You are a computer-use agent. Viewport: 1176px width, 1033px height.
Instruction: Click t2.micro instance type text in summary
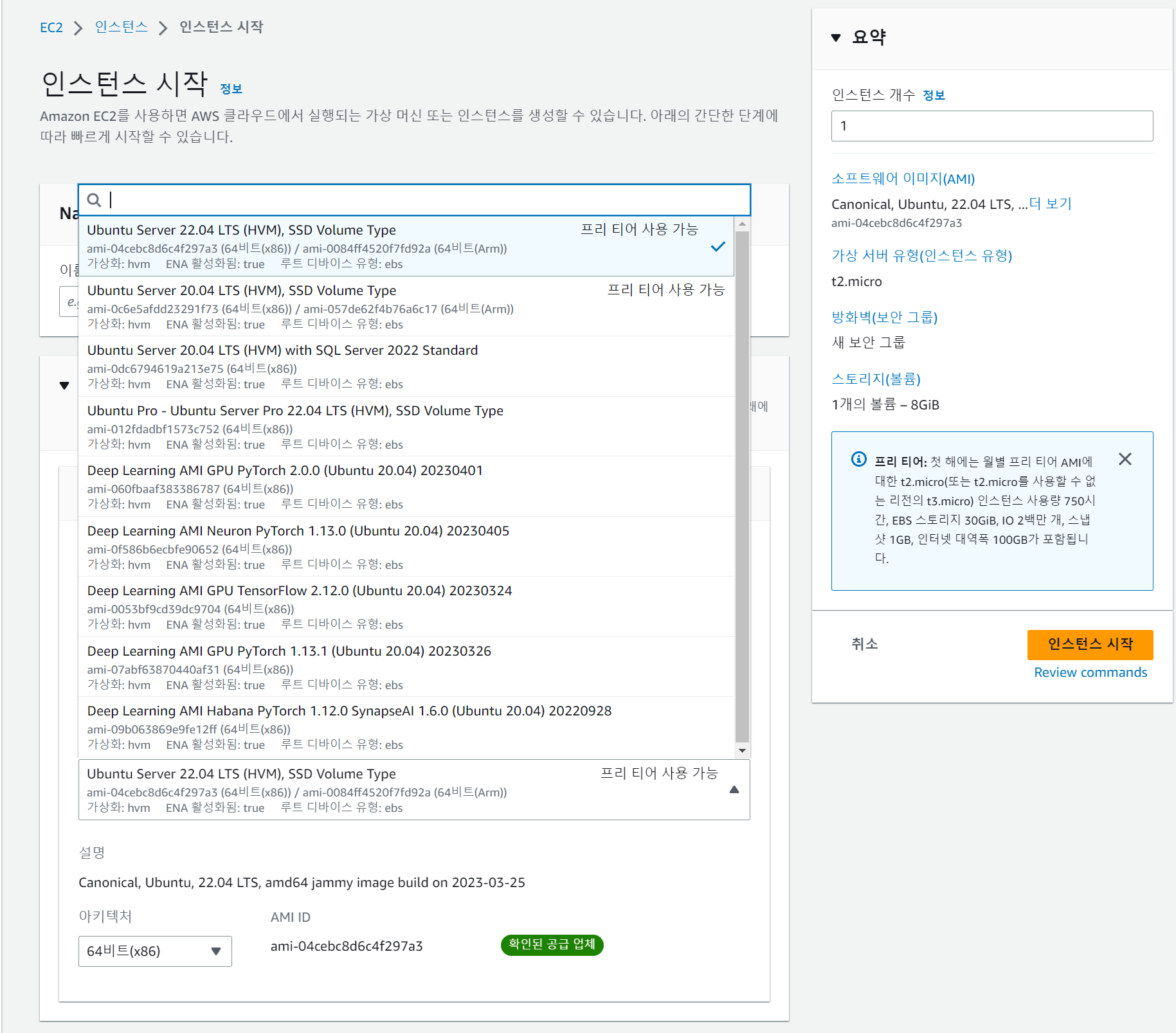(856, 282)
